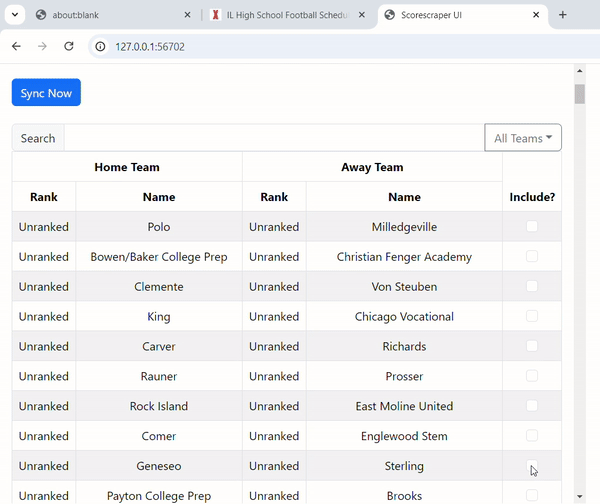Switch to IL High School Football Schedule tab
This screenshot has height=504, width=600.
(288, 15)
